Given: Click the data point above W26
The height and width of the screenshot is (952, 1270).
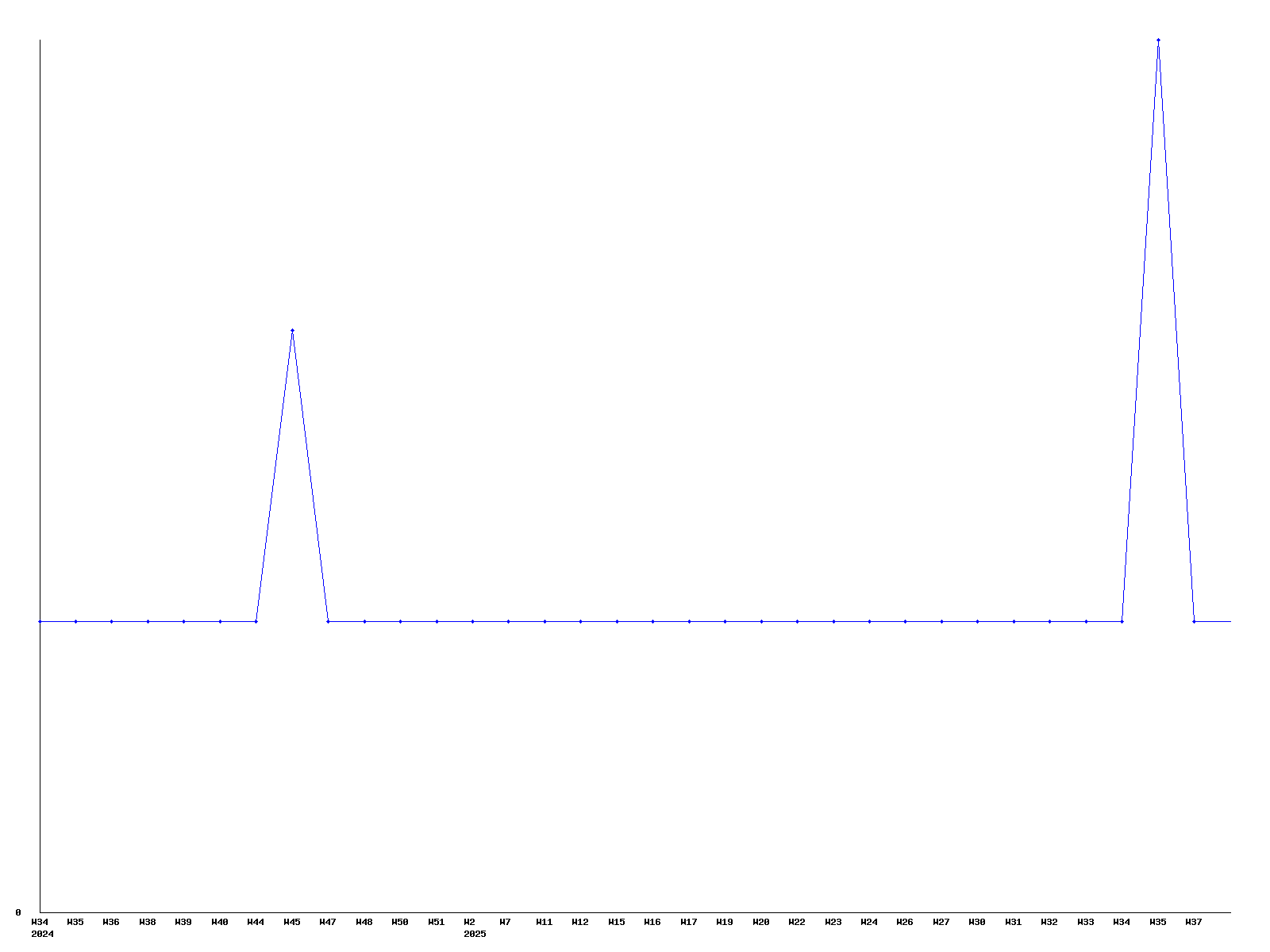Looking at the screenshot, I should (x=905, y=621).
